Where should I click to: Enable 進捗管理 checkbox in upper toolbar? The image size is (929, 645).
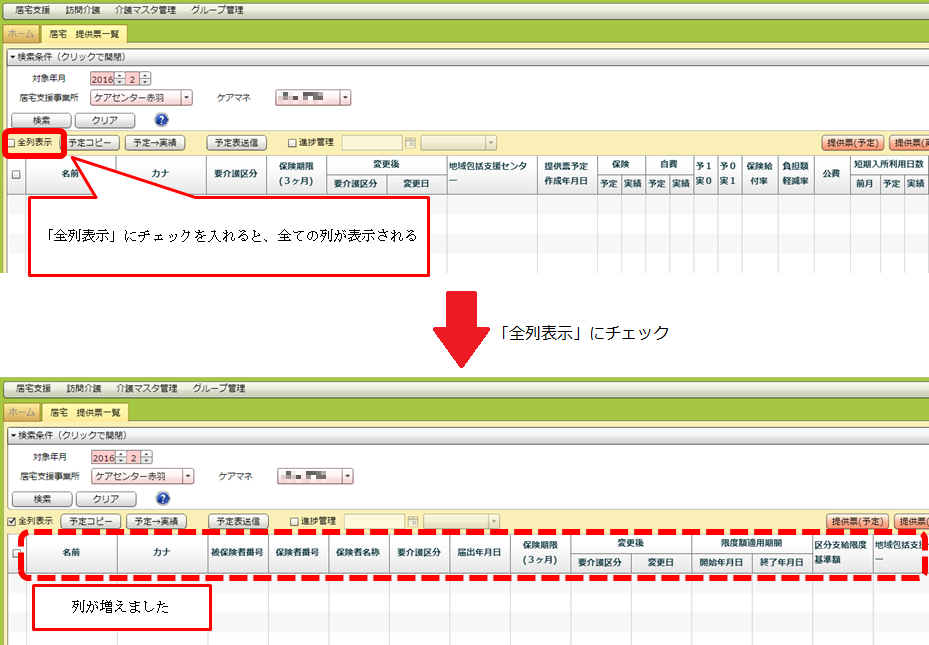[292, 143]
